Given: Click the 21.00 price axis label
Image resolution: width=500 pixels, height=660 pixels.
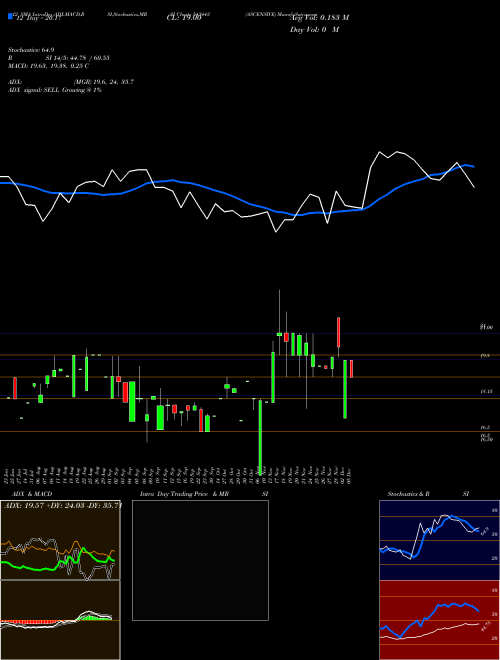Looking at the screenshot, I should (x=486, y=327).
